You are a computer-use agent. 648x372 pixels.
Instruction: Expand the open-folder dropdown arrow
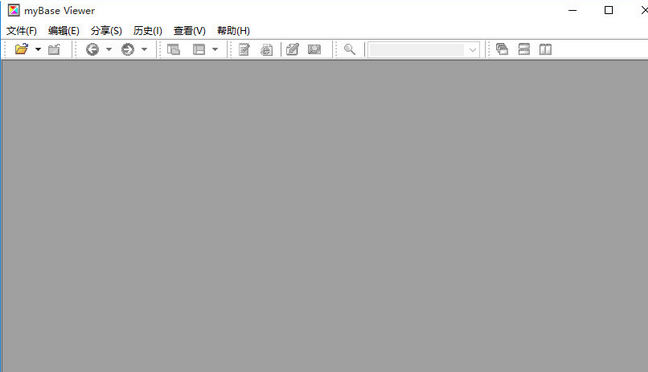(x=38, y=49)
